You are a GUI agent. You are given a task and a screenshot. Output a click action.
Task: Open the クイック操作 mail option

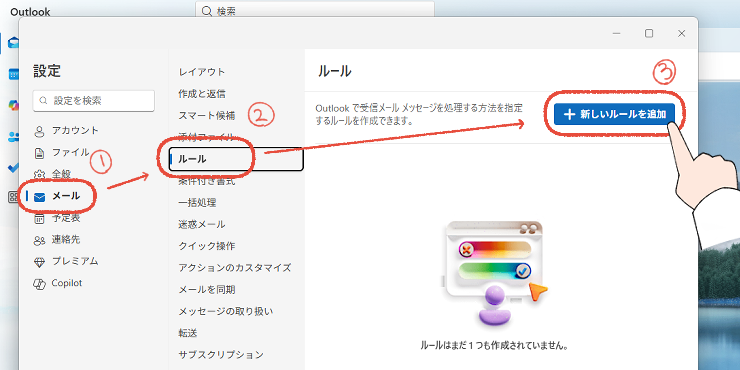[207, 246]
